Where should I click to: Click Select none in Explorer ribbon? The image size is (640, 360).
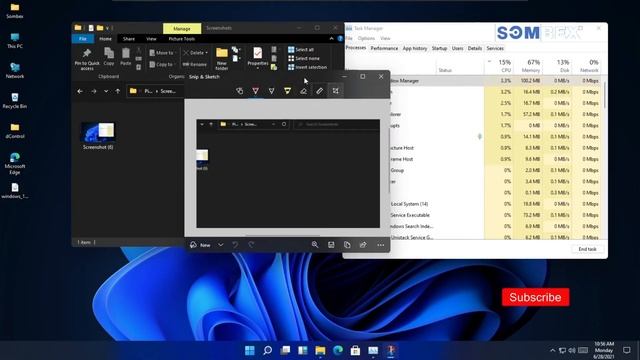(x=304, y=58)
